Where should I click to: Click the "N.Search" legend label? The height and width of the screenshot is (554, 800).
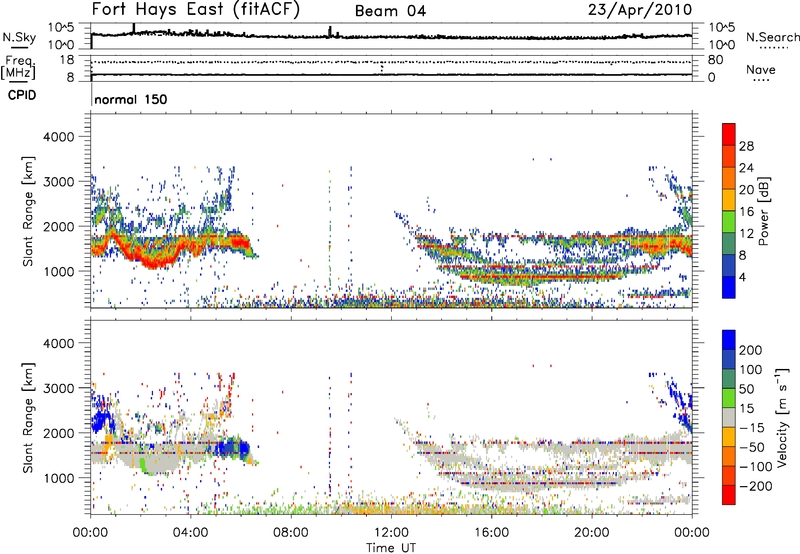[x=772, y=37]
